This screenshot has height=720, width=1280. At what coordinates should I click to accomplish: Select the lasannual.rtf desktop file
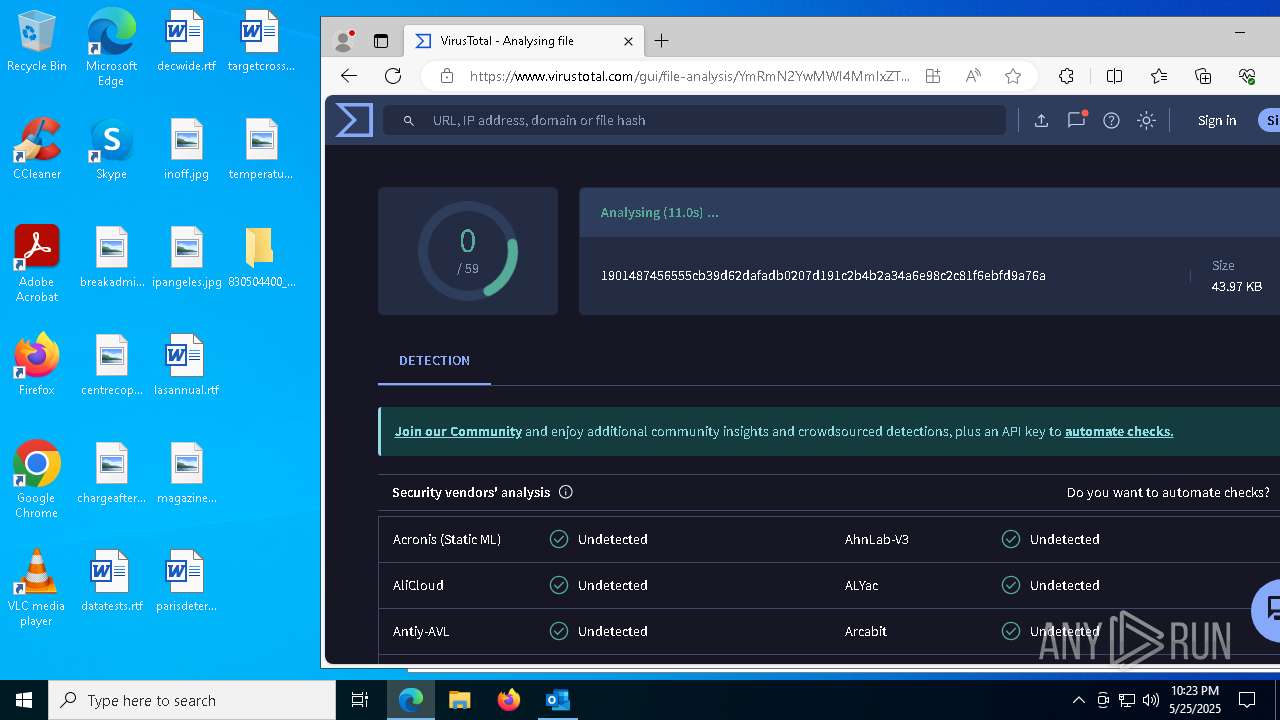click(186, 365)
